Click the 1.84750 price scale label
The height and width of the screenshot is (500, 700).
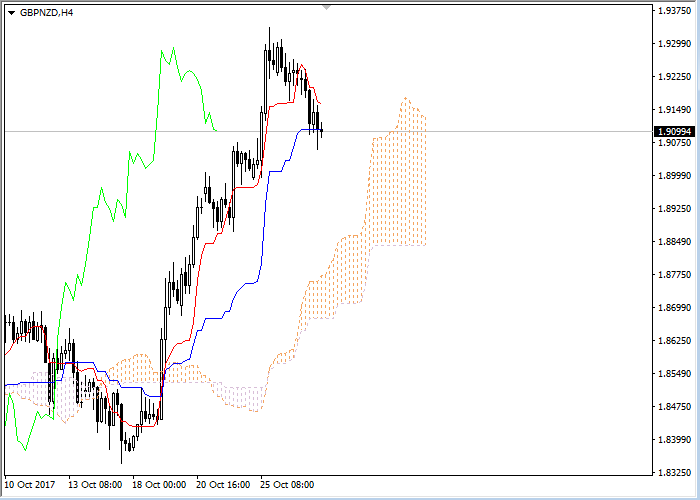tap(675, 407)
